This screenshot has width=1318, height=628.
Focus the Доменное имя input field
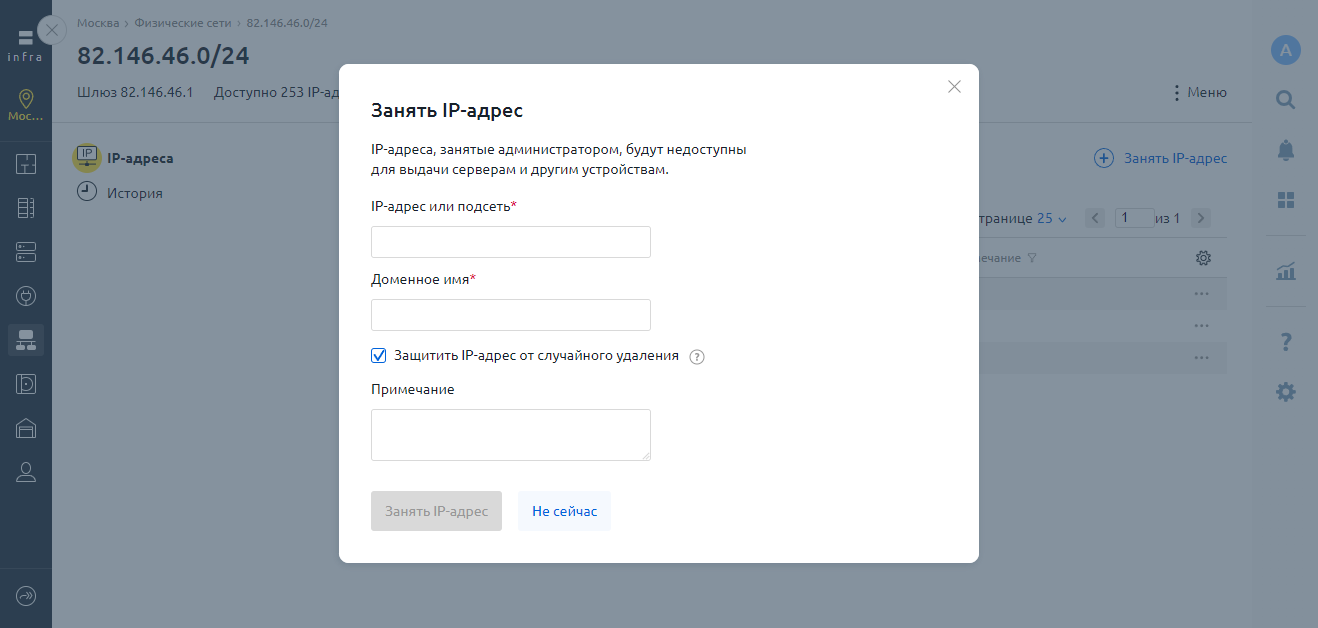pos(510,315)
